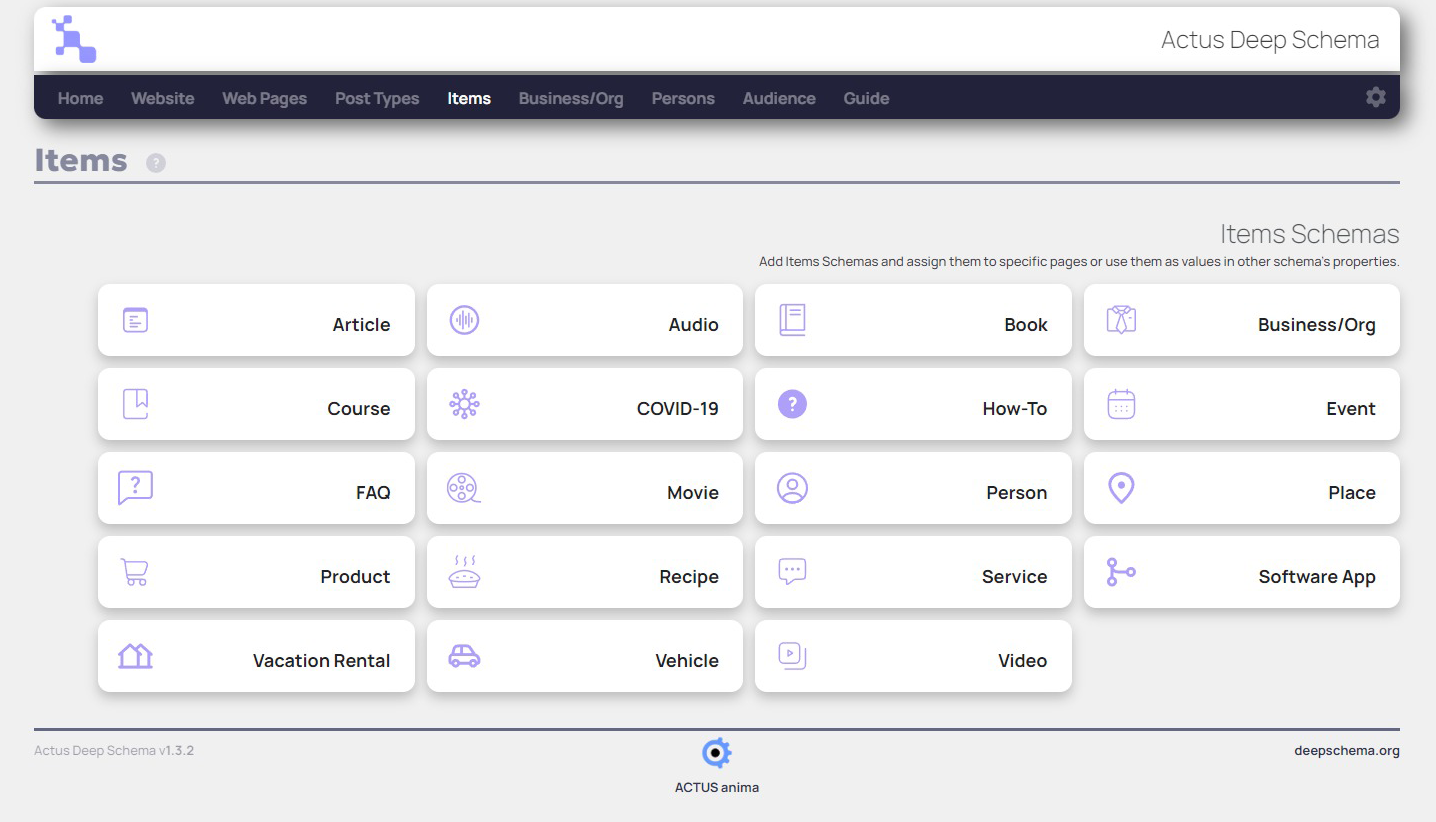Click the Items Schemas section heading
Screen dimensions: 1436x822
click(x=1310, y=234)
